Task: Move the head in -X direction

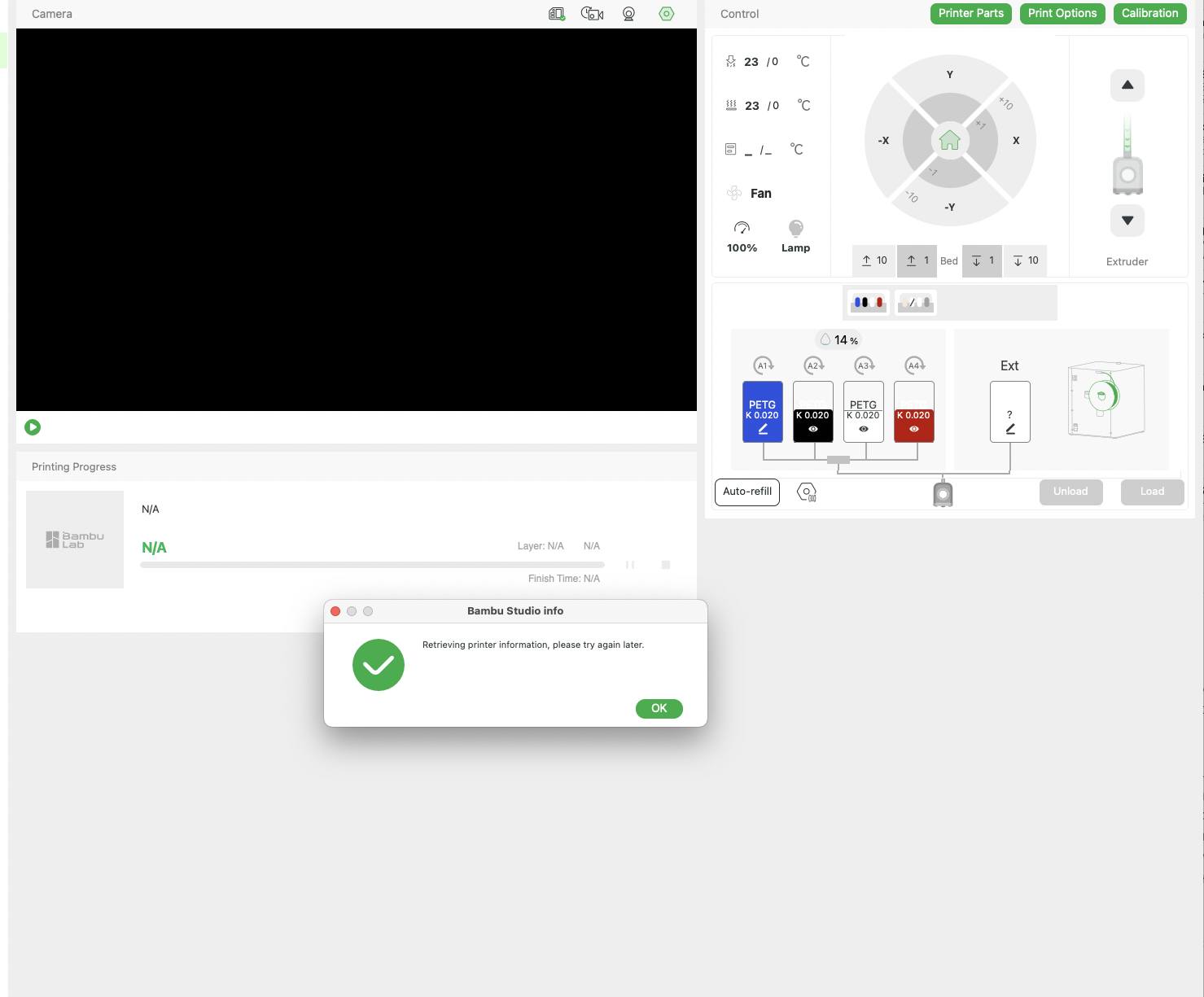Action: click(883, 141)
